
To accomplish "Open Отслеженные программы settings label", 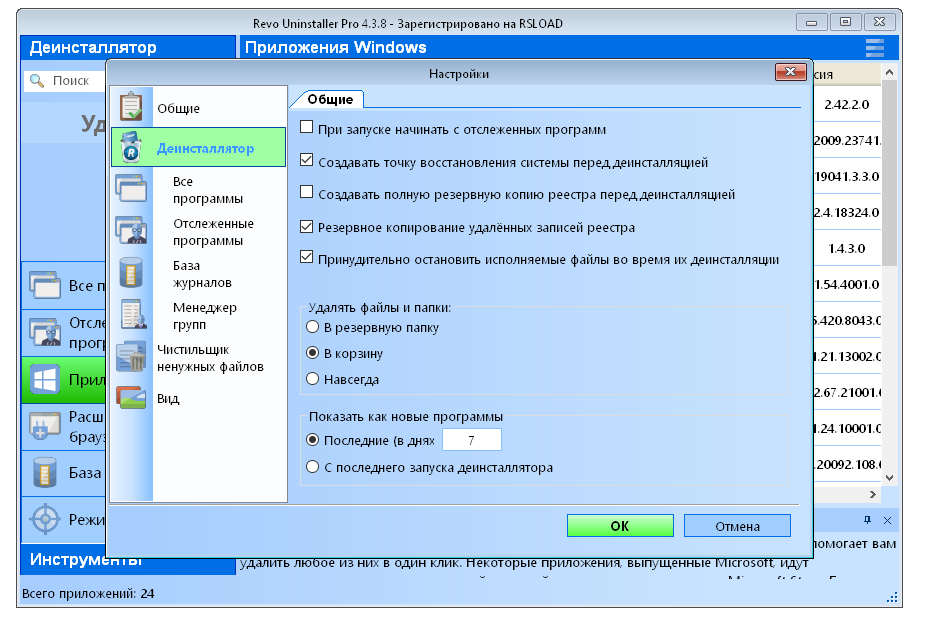I will [x=213, y=232].
